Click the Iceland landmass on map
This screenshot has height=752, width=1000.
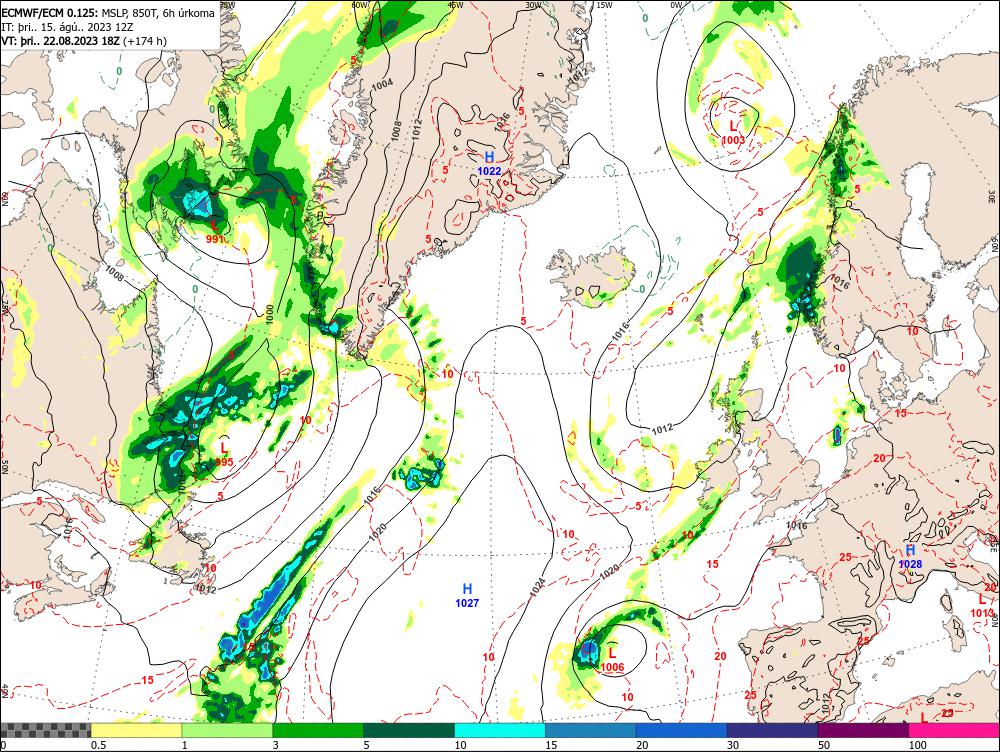(592, 276)
